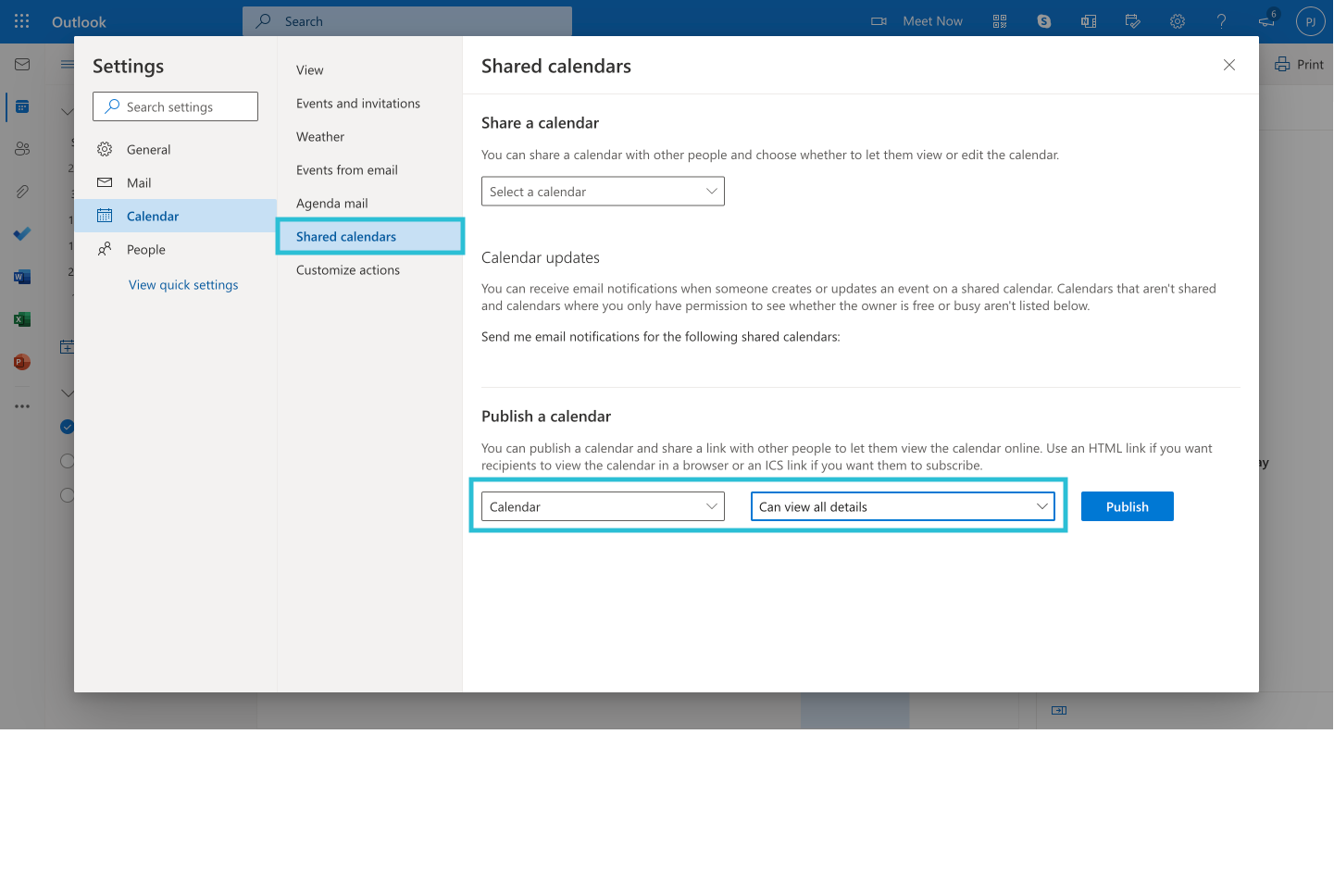1334x896 pixels.
Task: Open the People app icon in rail
Action: tap(22, 149)
